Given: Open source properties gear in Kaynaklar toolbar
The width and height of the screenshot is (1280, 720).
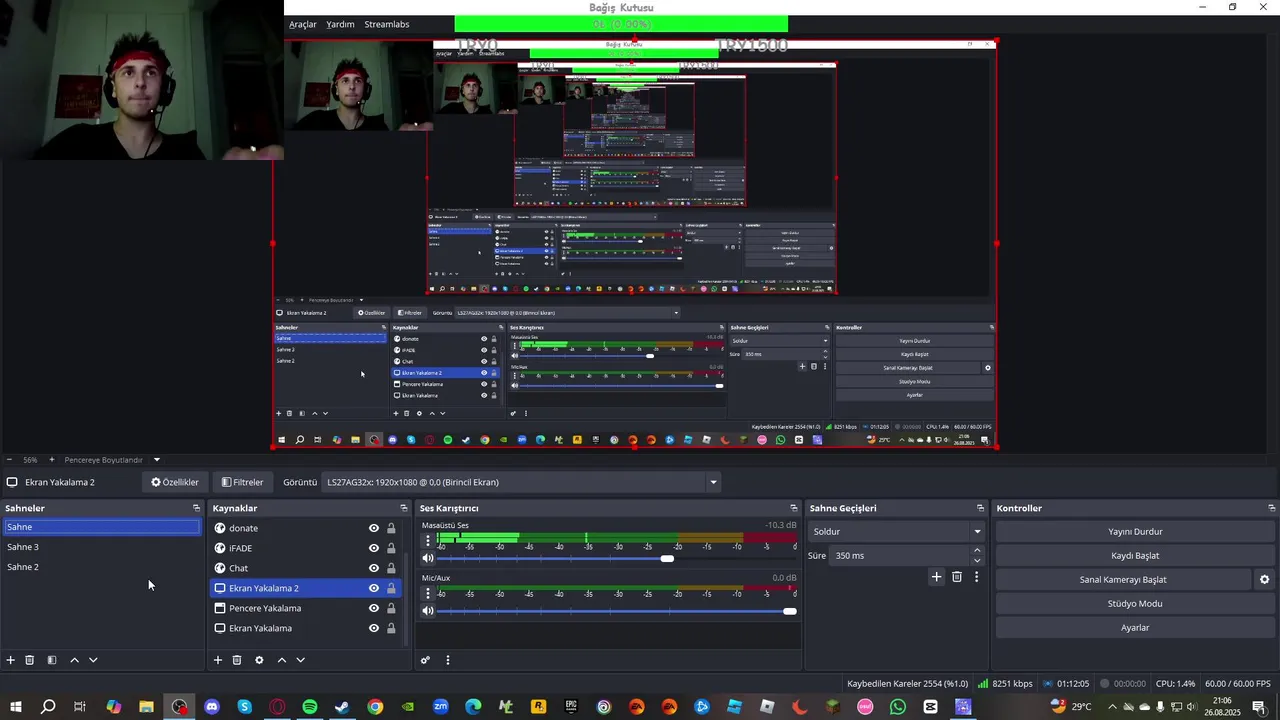Looking at the screenshot, I should [259, 660].
